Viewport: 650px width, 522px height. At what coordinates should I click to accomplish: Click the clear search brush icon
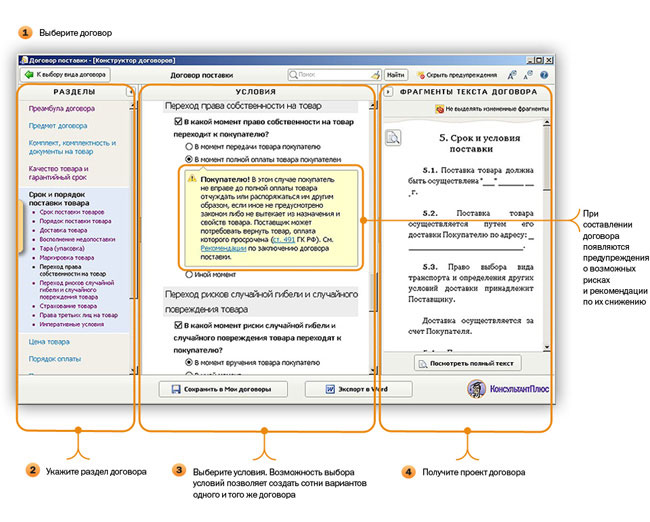[375, 75]
